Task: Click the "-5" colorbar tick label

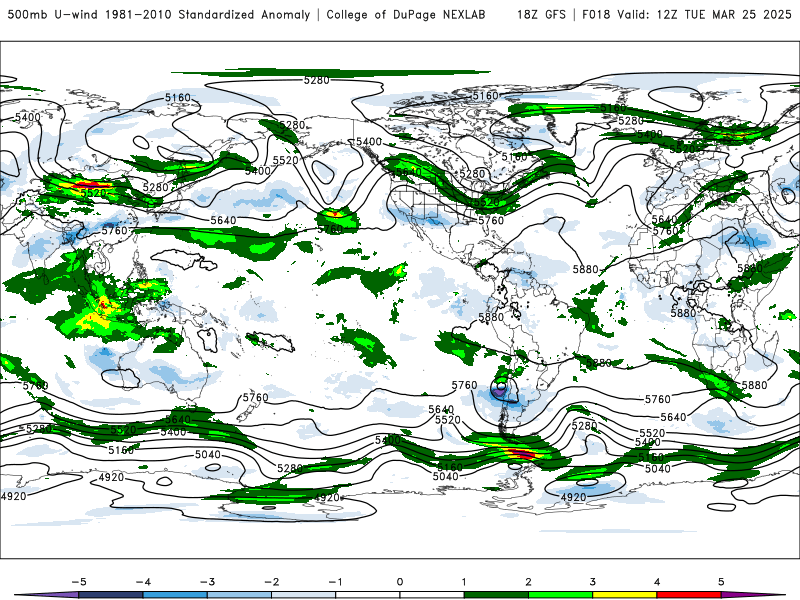Action: (x=79, y=582)
